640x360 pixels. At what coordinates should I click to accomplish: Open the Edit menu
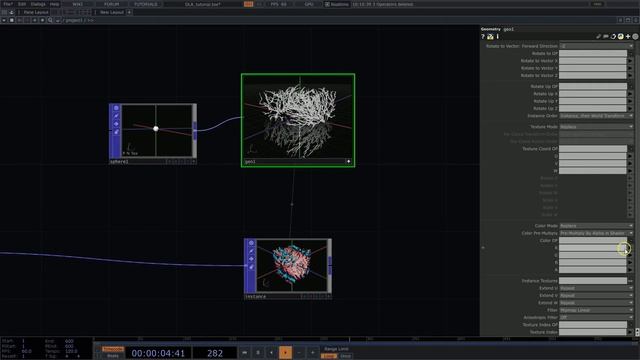tap(22, 4)
